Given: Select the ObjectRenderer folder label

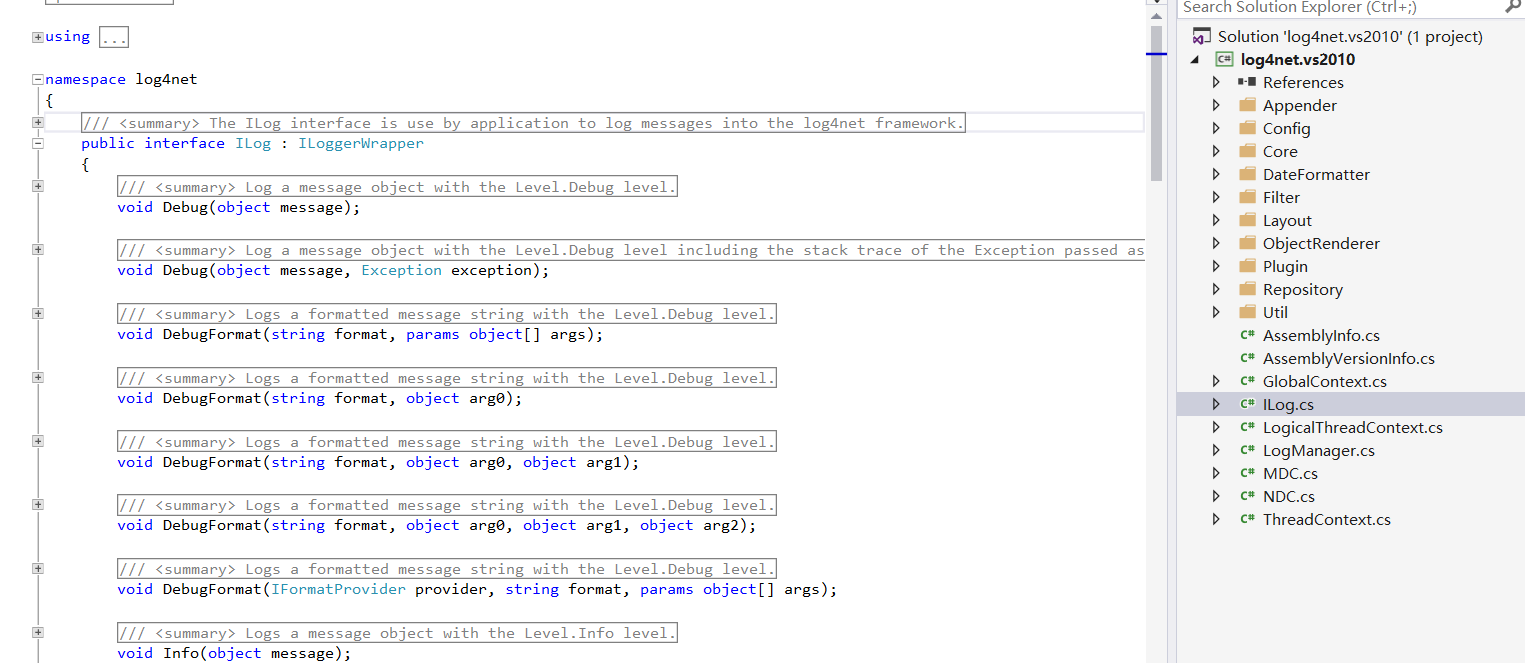Looking at the screenshot, I should pos(1321,243).
